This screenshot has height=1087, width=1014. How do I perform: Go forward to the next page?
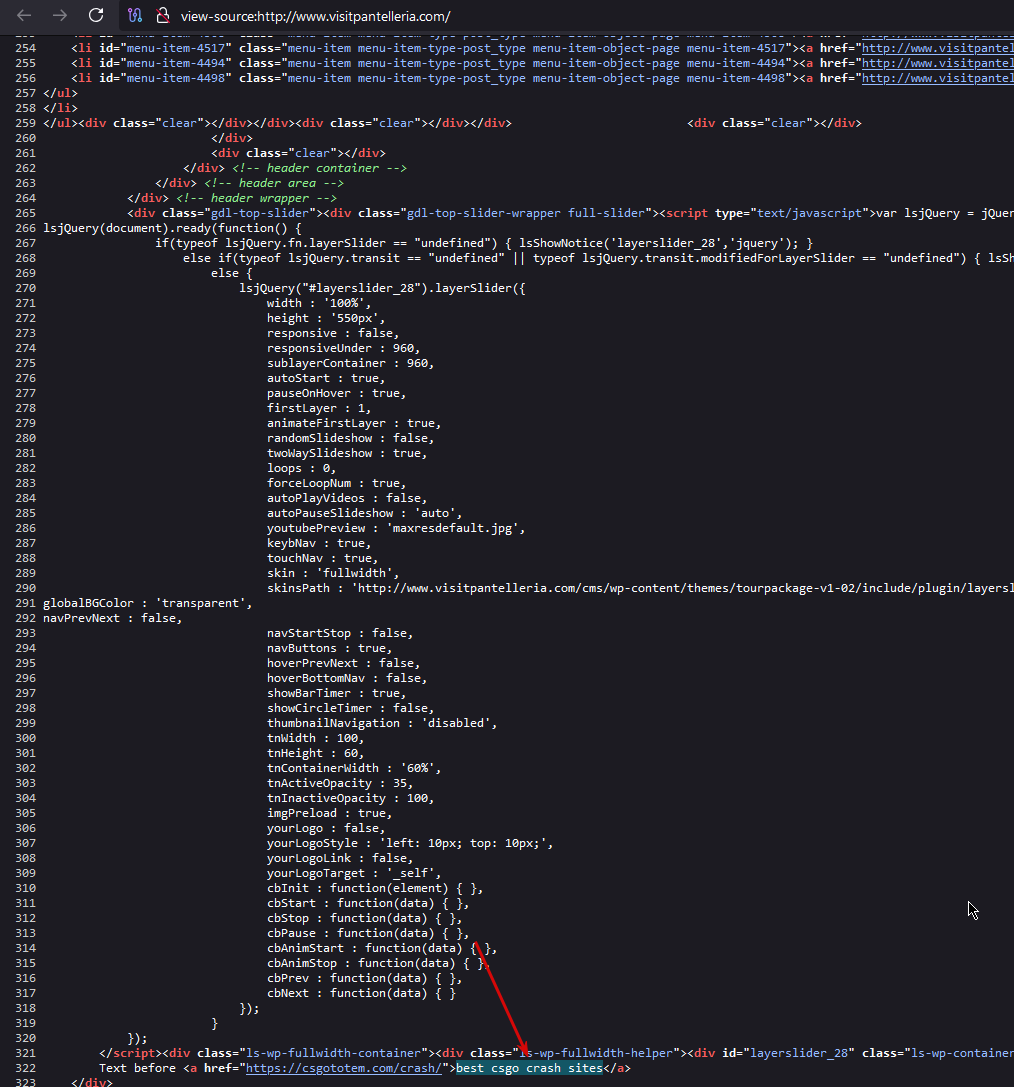click(x=60, y=15)
